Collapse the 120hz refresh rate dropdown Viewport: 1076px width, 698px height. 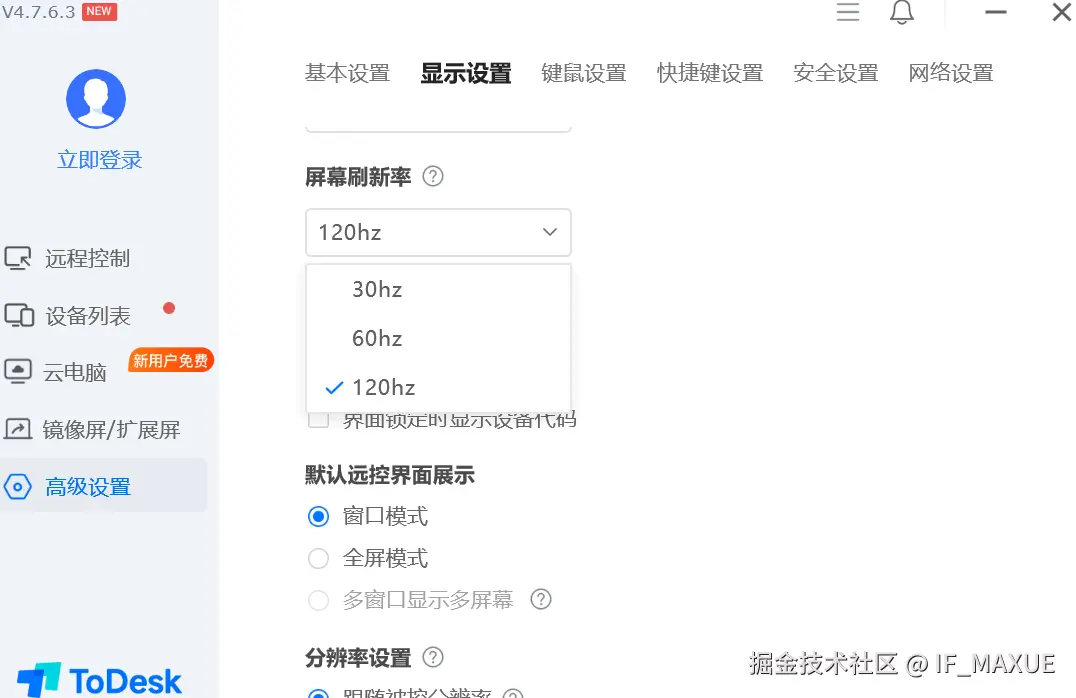[549, 232]
